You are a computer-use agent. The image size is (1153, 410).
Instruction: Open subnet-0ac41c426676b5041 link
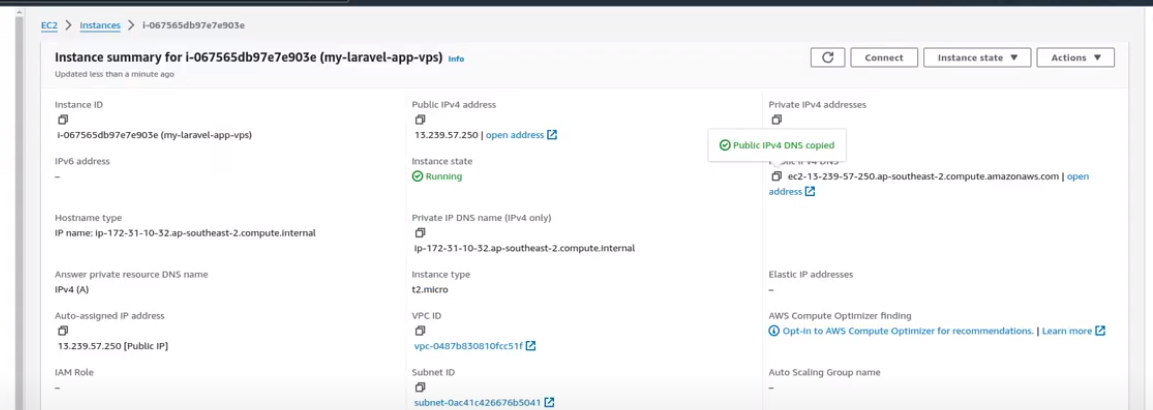pos(478,403)
